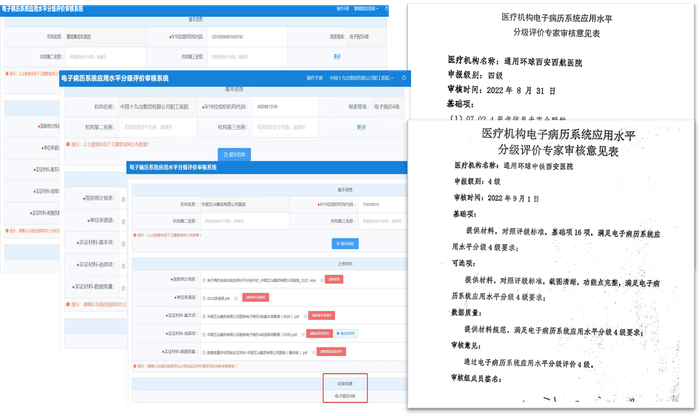Click blue 提交信息 button in middle window

coord(234,154)
